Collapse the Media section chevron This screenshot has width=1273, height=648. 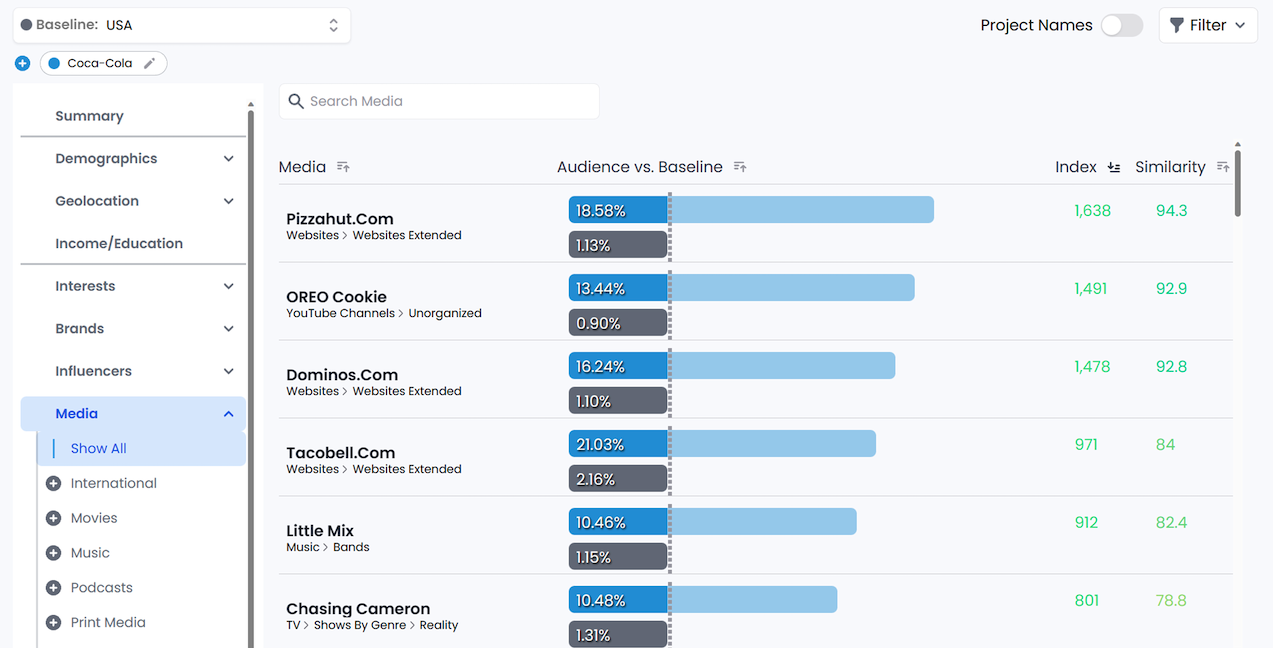pyautogui.click(x=229, y=414)
